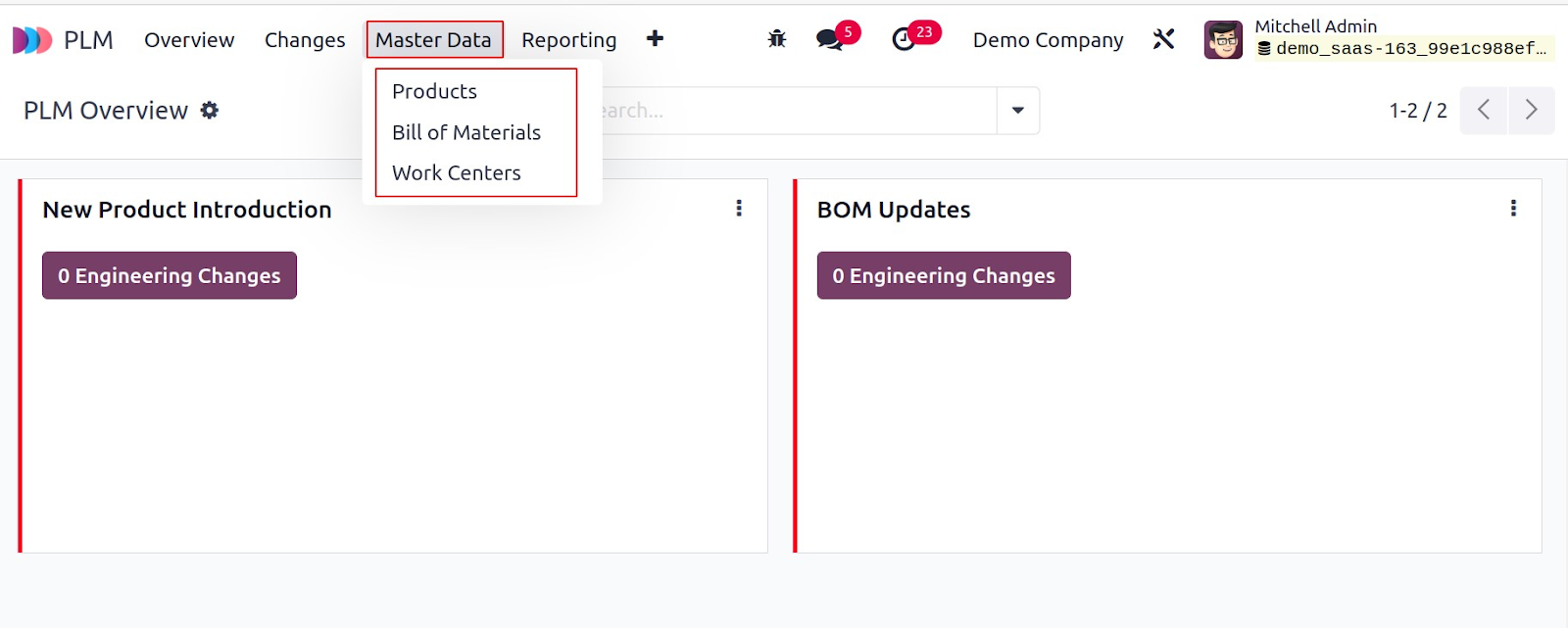
Task: Open the Changes menu
Action: coord(305,40)
